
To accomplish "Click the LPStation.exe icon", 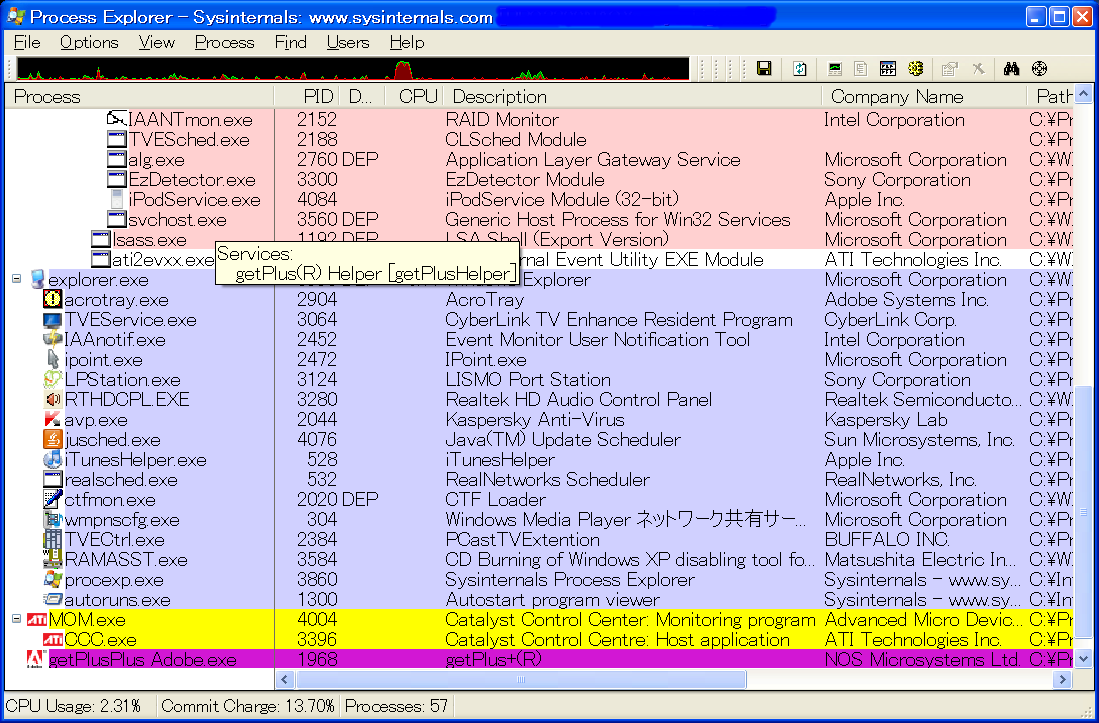I will (53, 380).
